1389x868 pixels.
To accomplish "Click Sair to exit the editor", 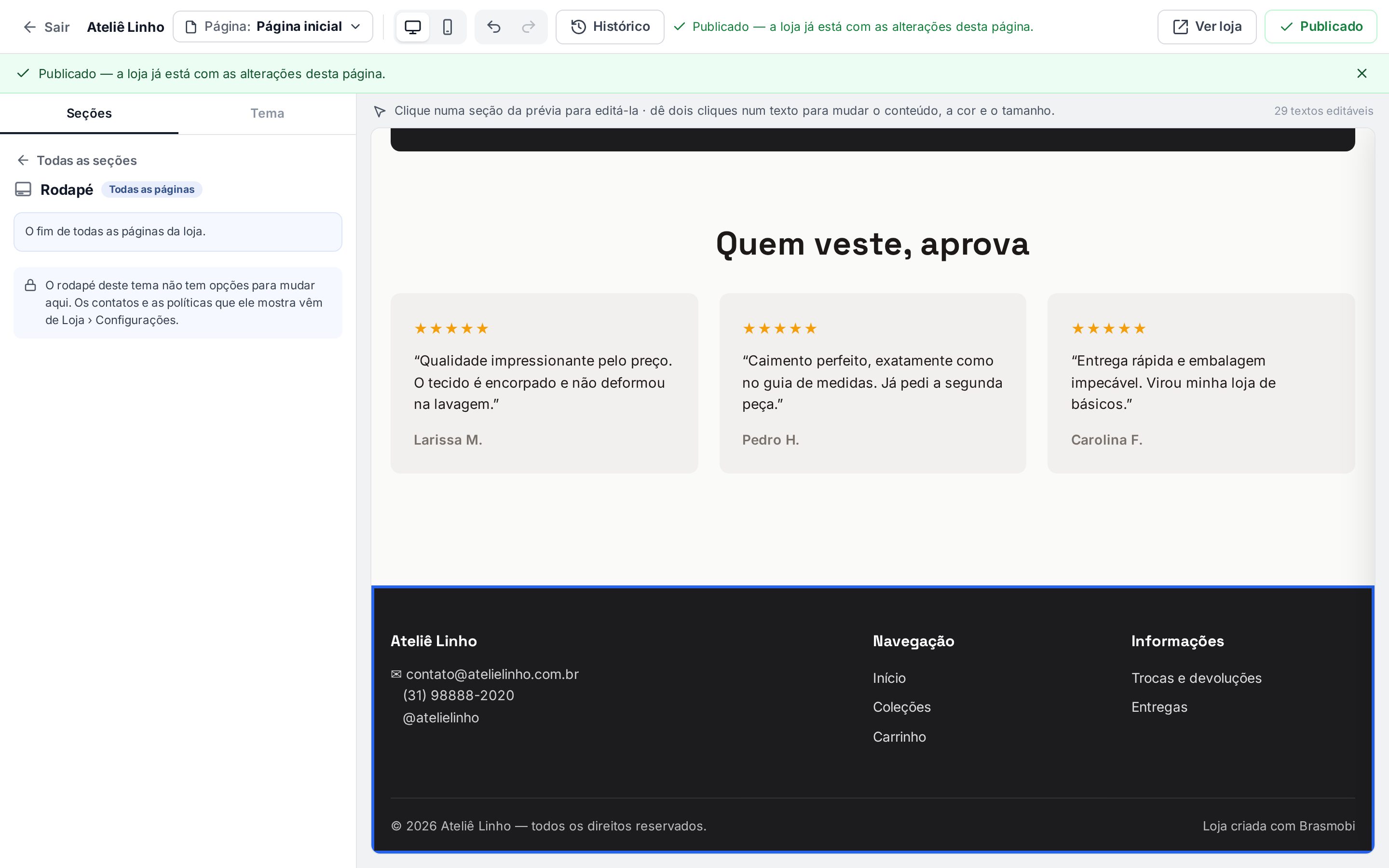I will 46,27.
